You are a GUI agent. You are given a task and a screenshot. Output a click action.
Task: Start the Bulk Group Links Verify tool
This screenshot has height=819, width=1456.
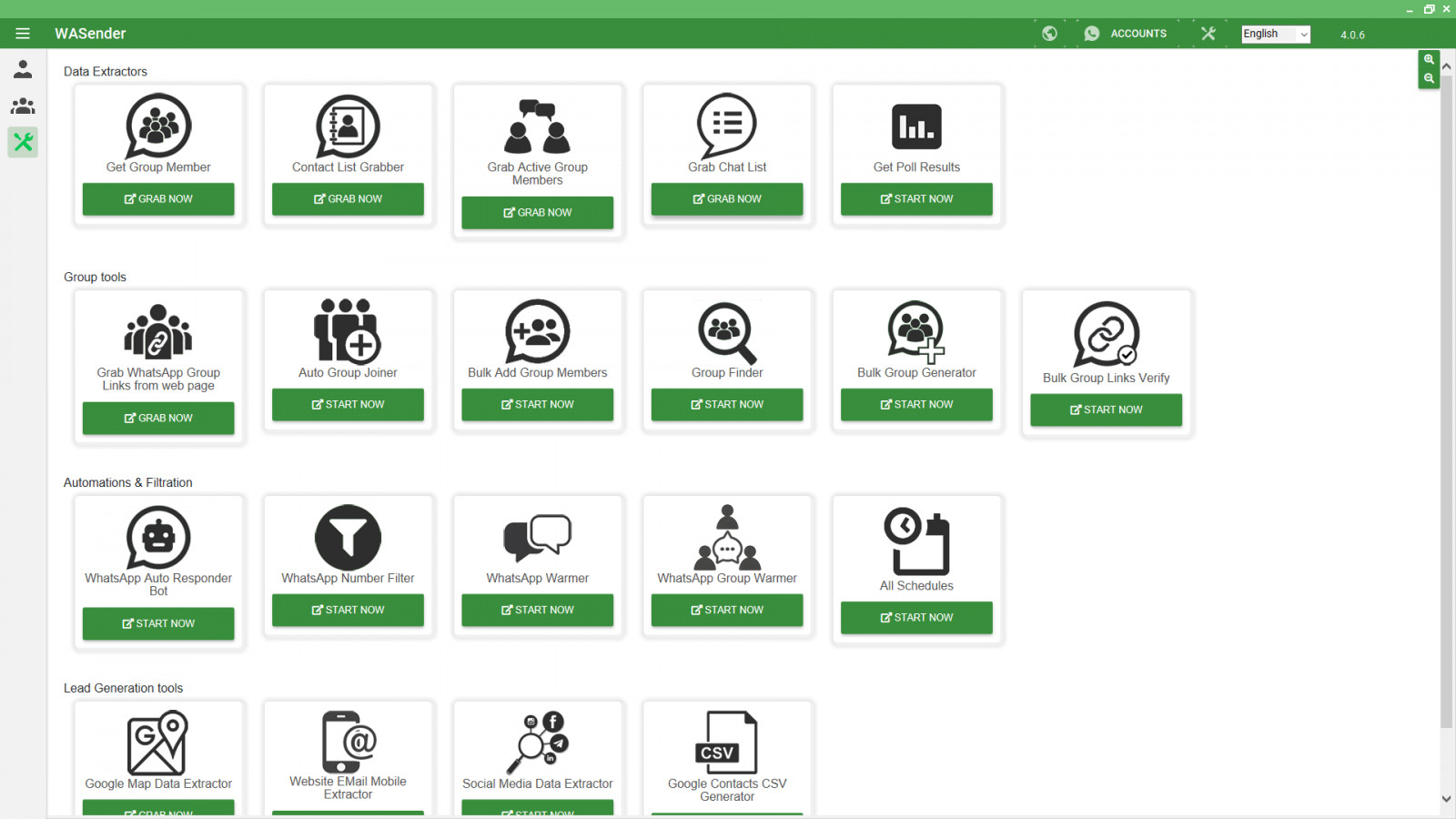point(1106,410)
